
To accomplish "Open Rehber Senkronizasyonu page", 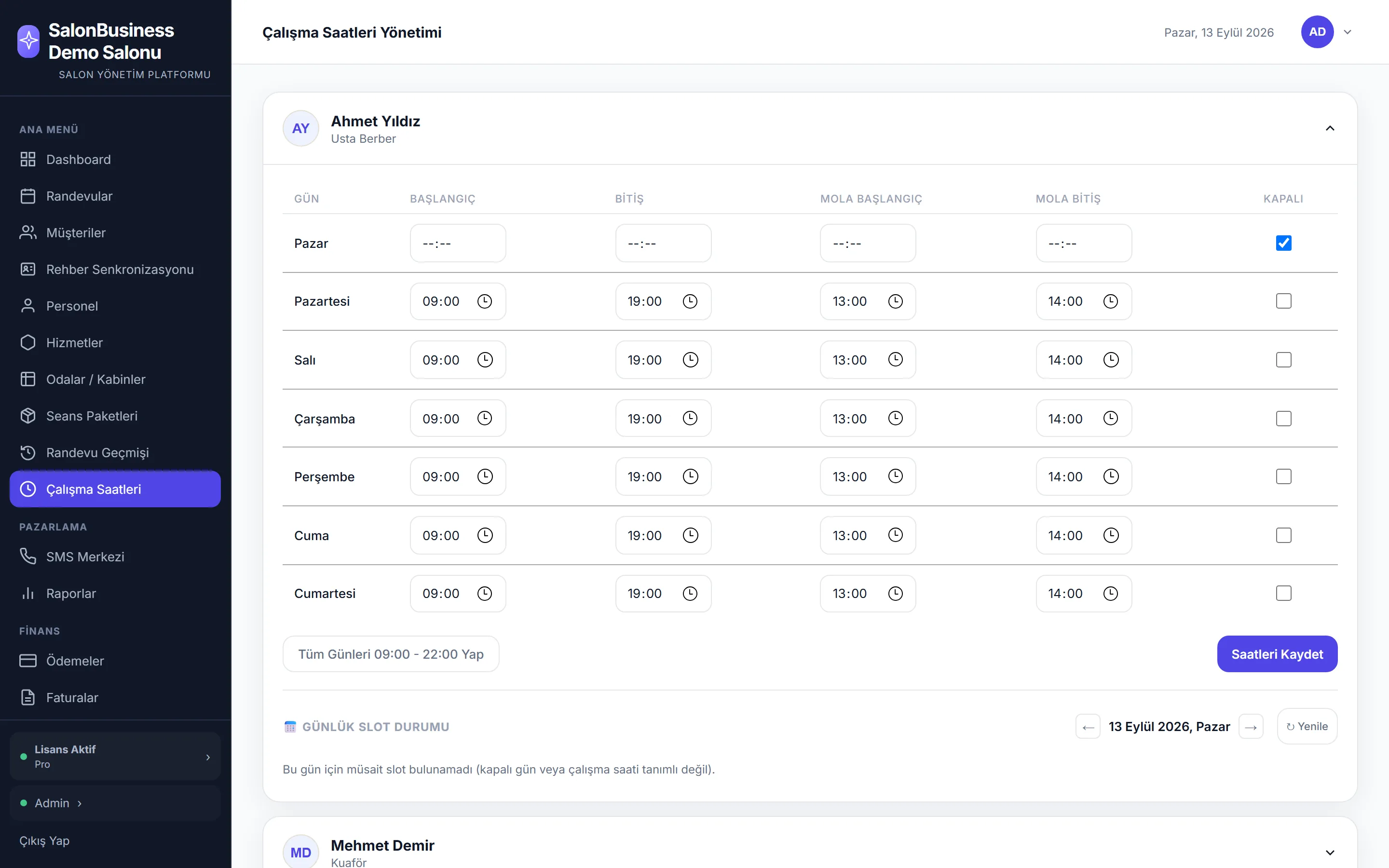I will tap(115, 269).
